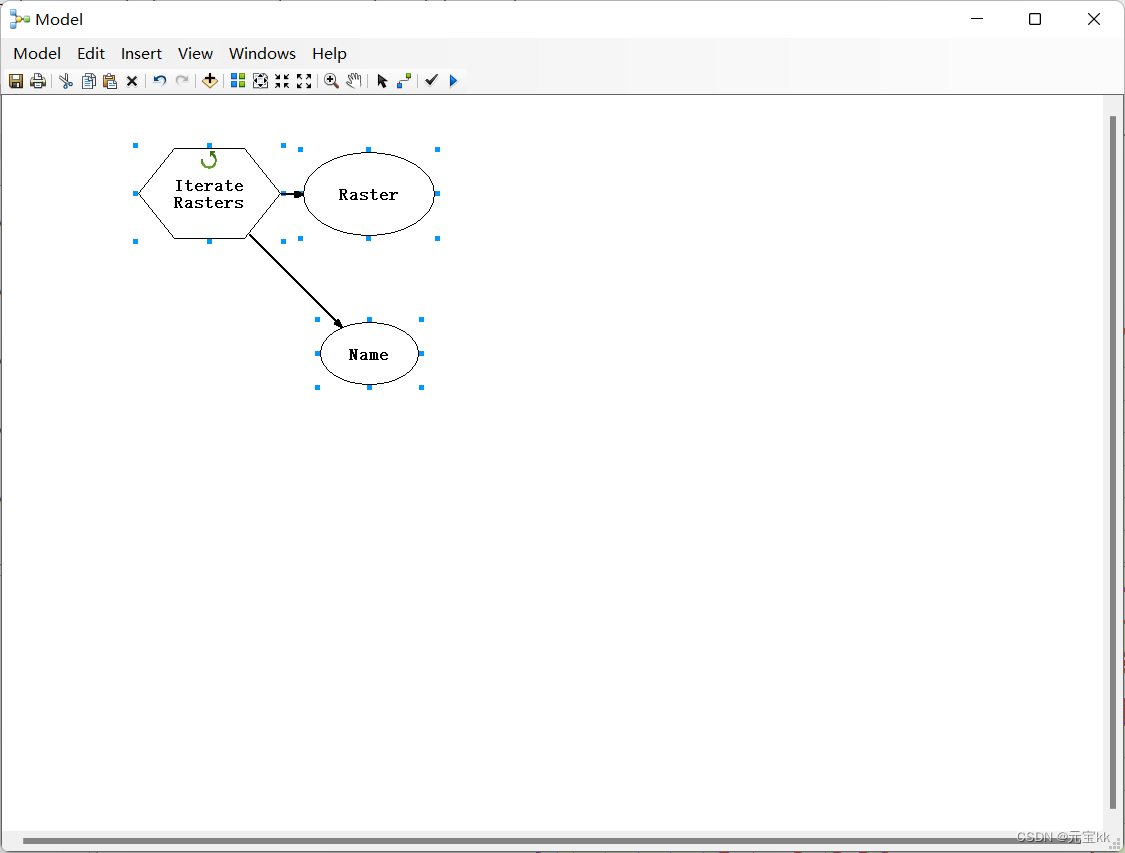
Task: Activate the Connect tool
Action: [x=404, y=81]
